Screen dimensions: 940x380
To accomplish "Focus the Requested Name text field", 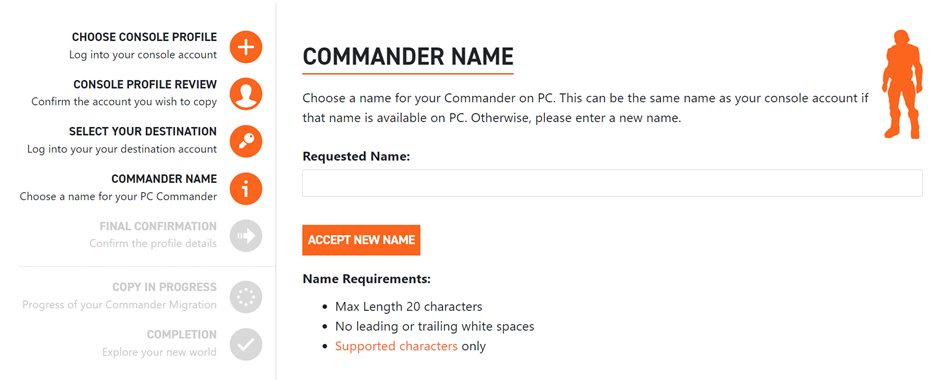I will [612, 183].
